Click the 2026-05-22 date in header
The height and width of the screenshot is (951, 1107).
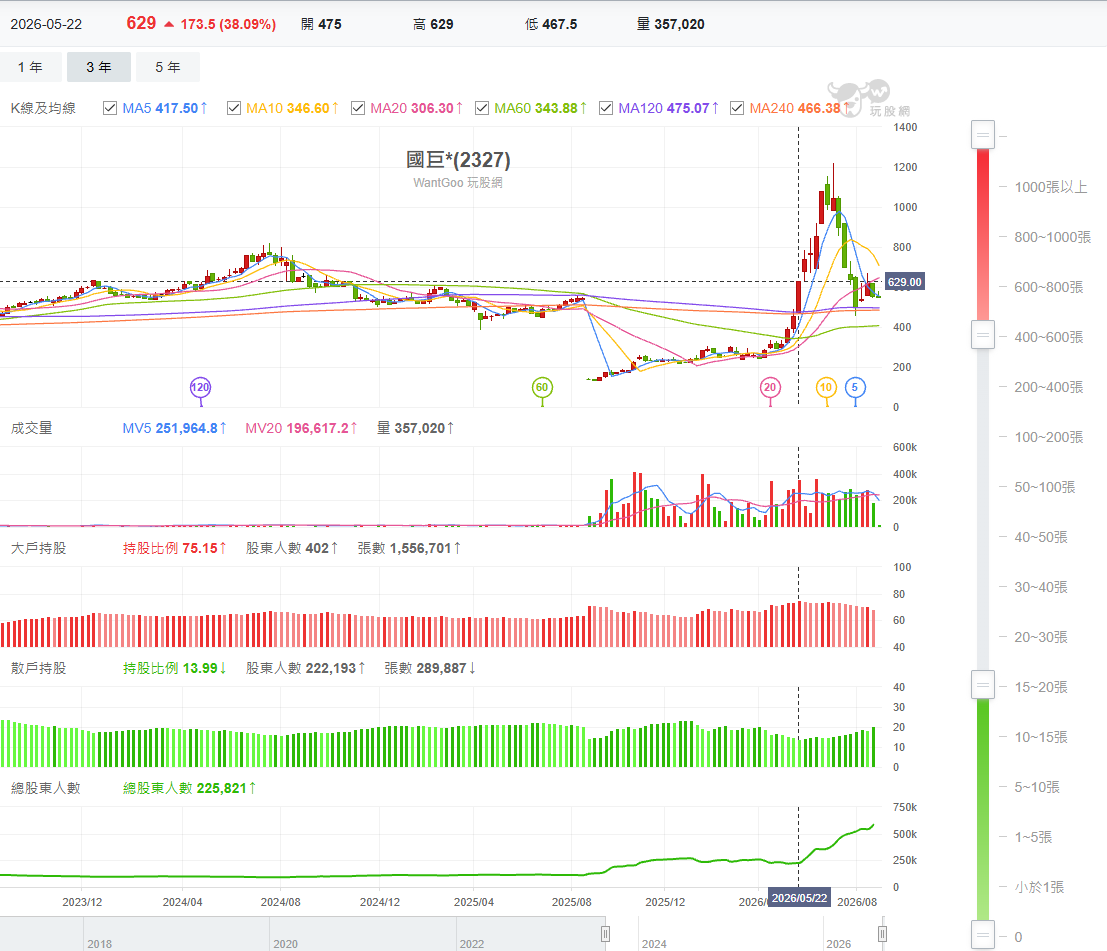point(46,24)
